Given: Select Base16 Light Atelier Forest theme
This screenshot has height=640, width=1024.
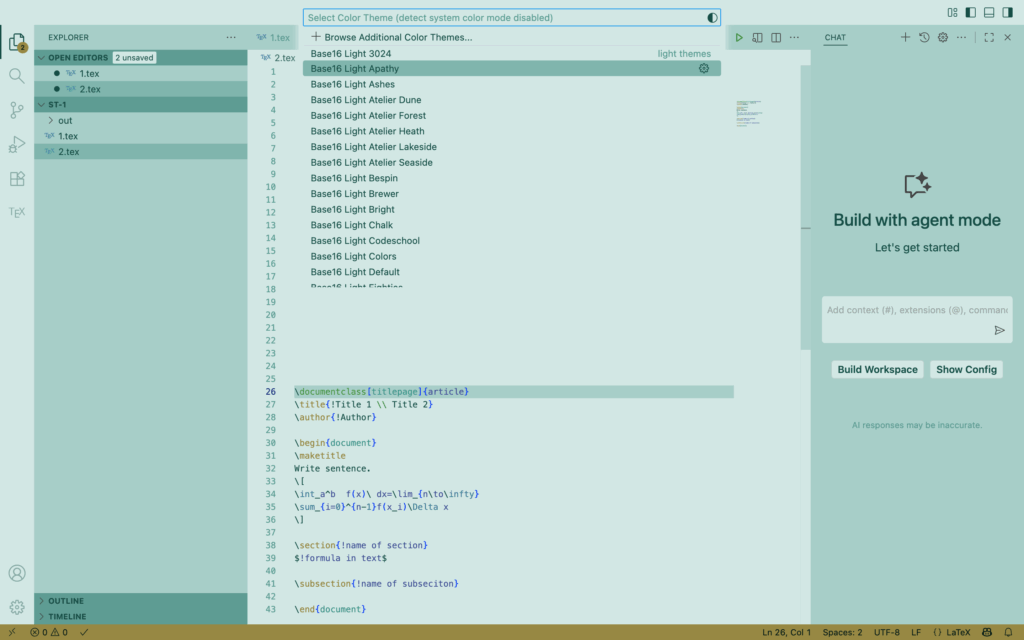Looking at the screenshot, I should (x=368, y=116).
